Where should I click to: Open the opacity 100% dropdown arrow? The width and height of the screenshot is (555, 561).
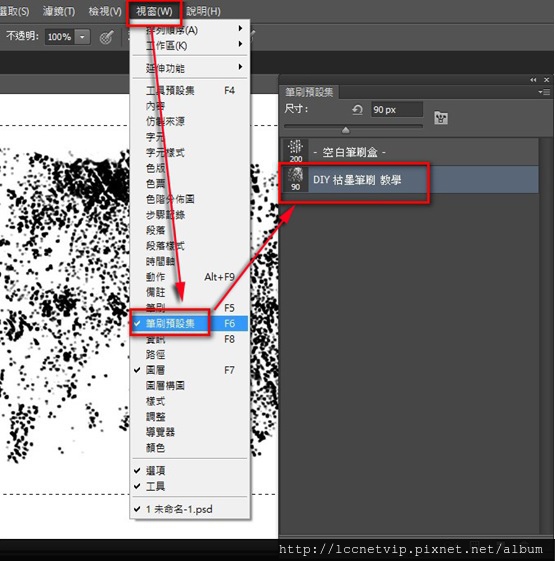pyautogui.click(x=82, y=37)
